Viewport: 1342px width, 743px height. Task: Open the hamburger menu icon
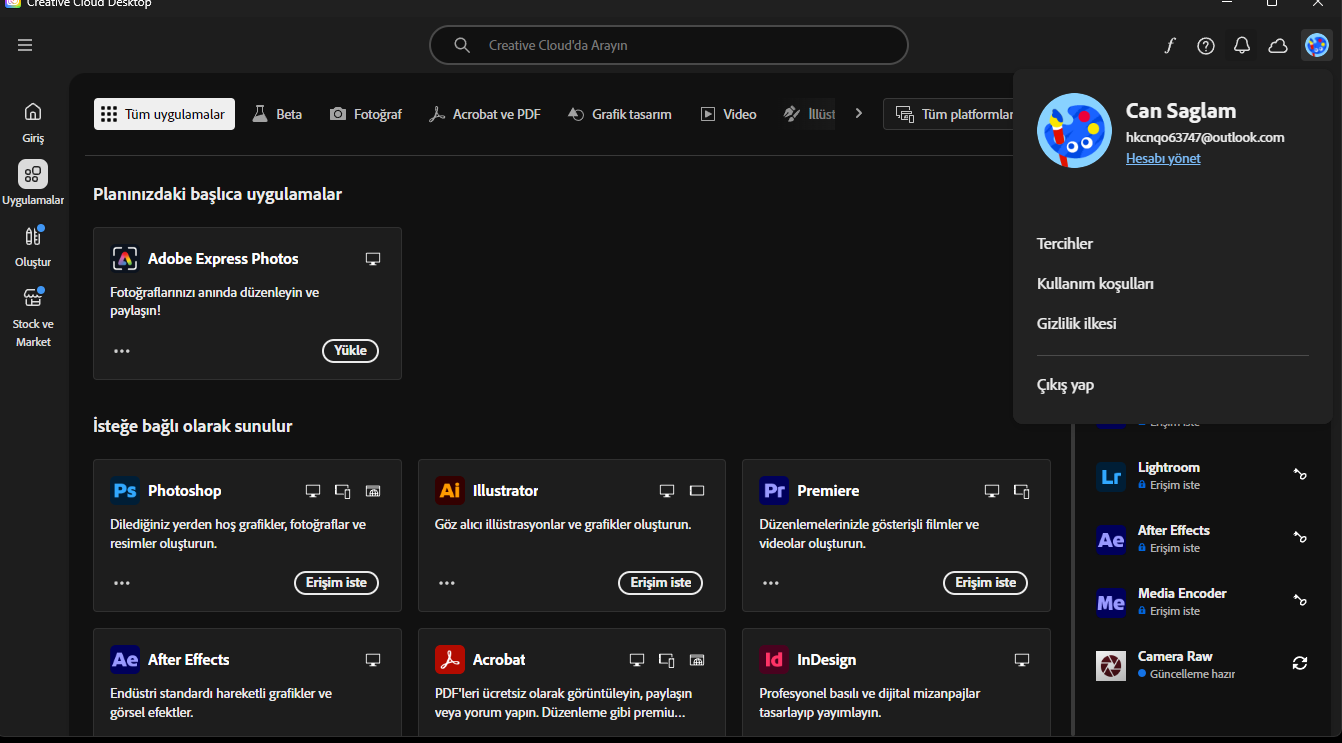(x=25, y=45)
